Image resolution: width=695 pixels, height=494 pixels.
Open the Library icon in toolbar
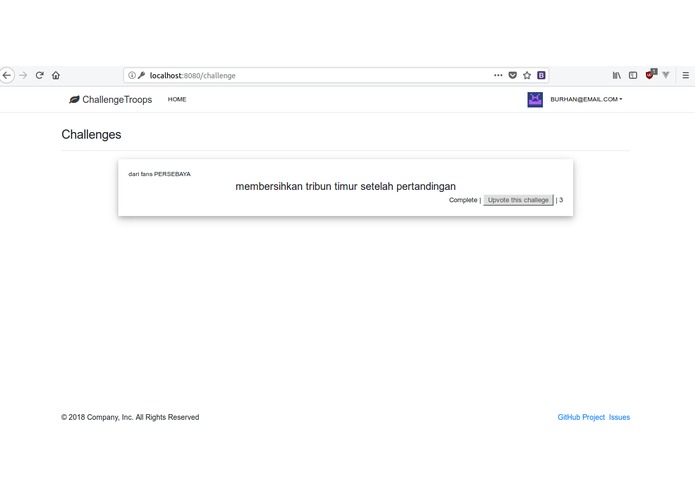(617, 75)
